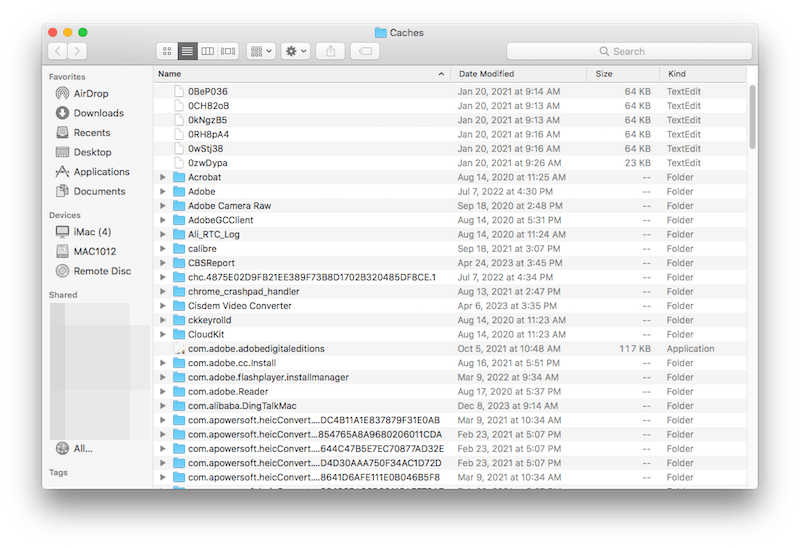This screenshot has height=549, width=800.
Task: Switch to icon view
Action: 167,51
